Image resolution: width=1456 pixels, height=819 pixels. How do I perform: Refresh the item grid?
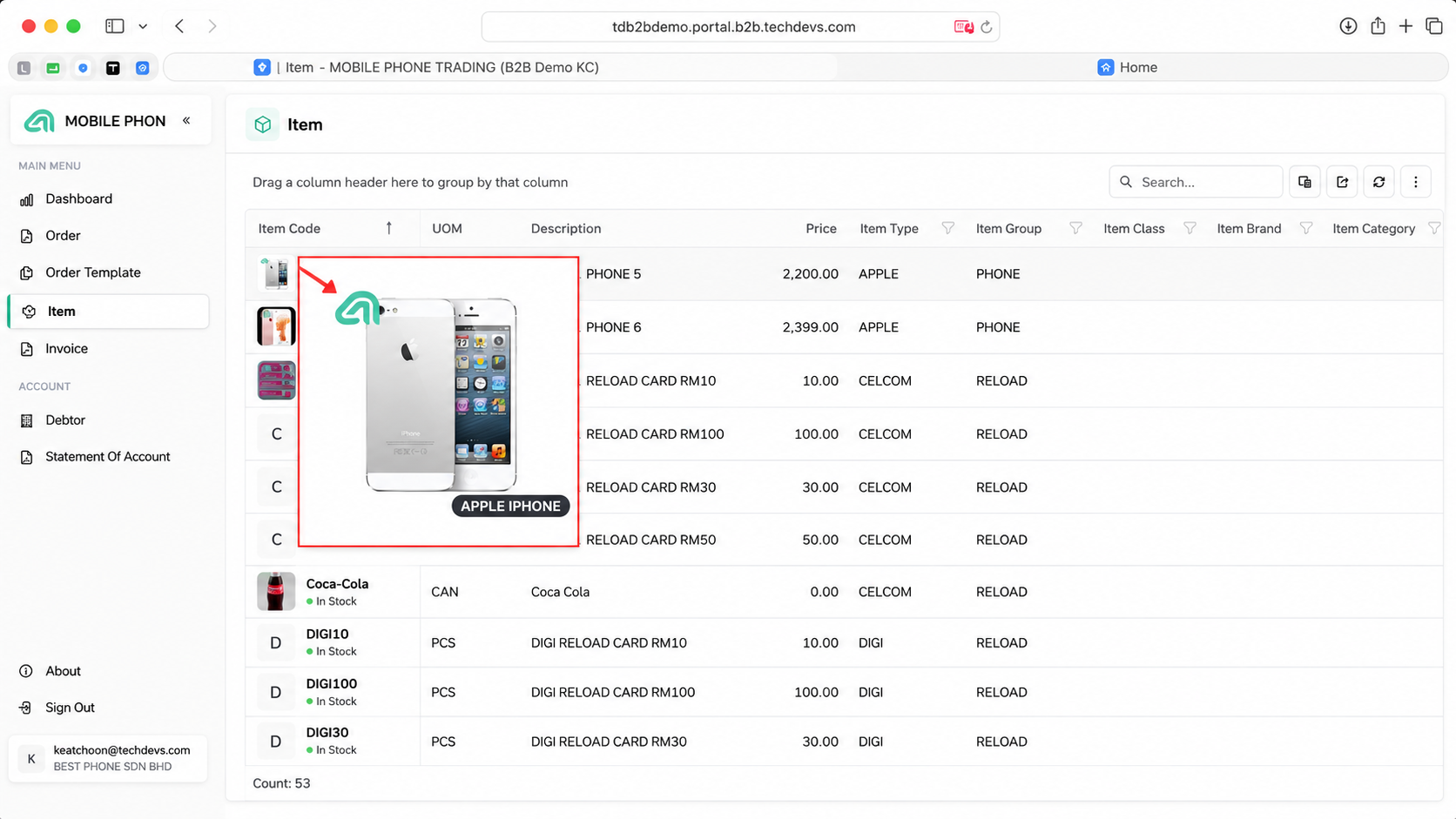pos(1378,182)
